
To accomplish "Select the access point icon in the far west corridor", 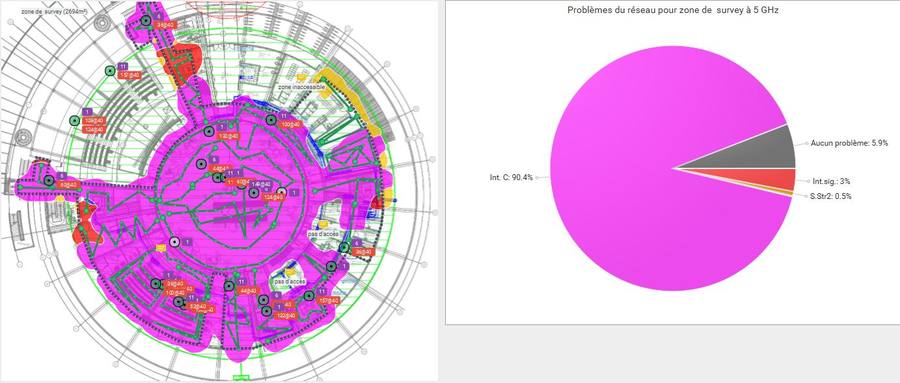I will coord(49,181).
